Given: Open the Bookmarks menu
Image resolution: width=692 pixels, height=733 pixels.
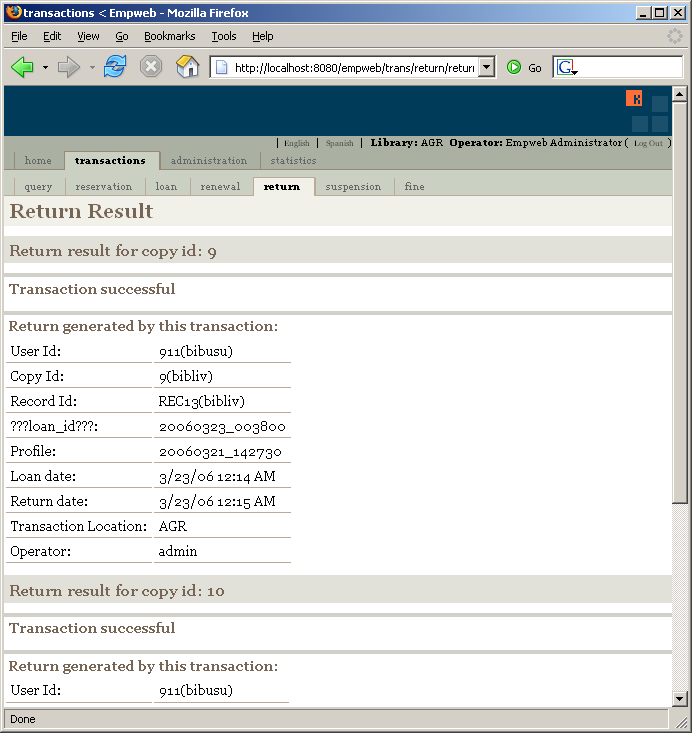Looking at the screenshot, I should (x=169, y=36).
